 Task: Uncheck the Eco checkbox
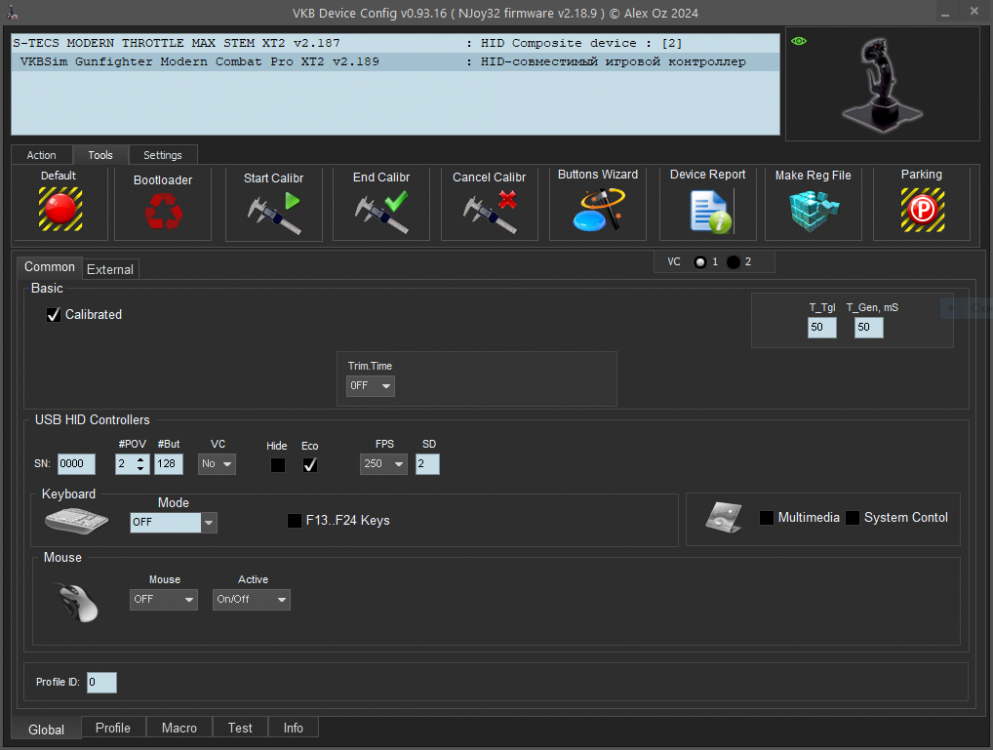(x=310, y=465)
